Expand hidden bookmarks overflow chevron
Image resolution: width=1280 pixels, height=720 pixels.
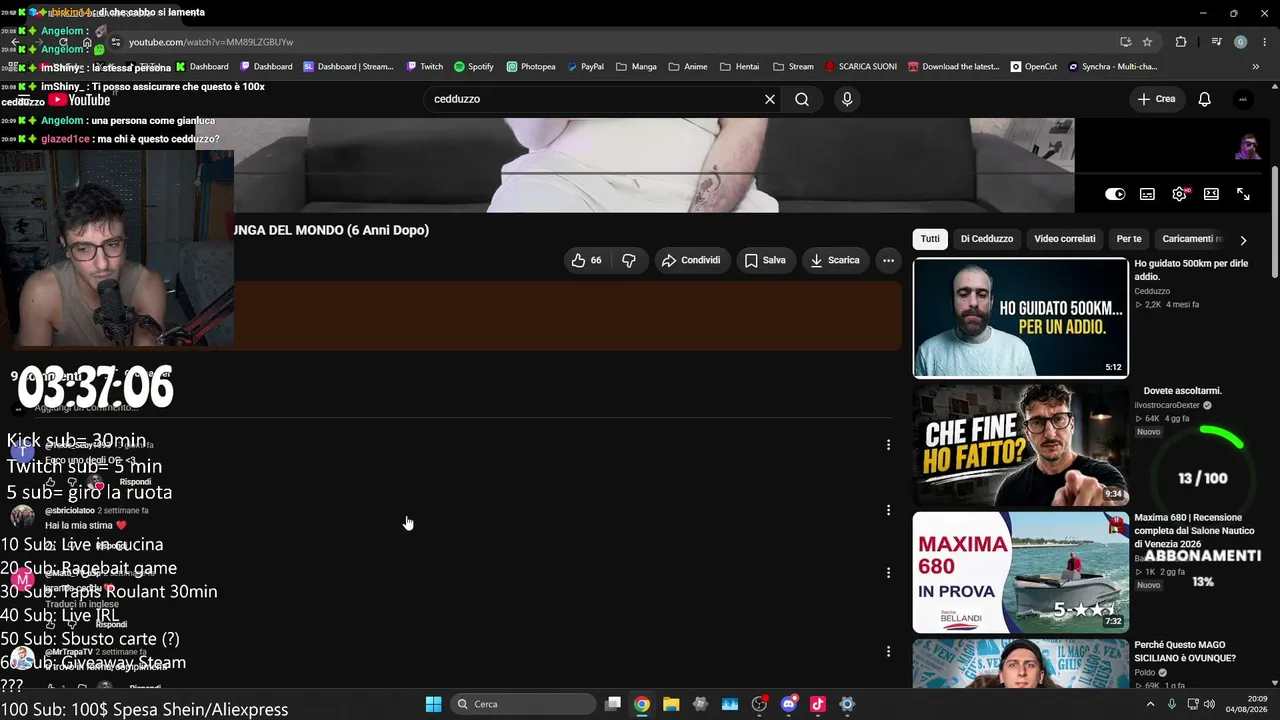pyautogui.click(x=1256, y=67)
